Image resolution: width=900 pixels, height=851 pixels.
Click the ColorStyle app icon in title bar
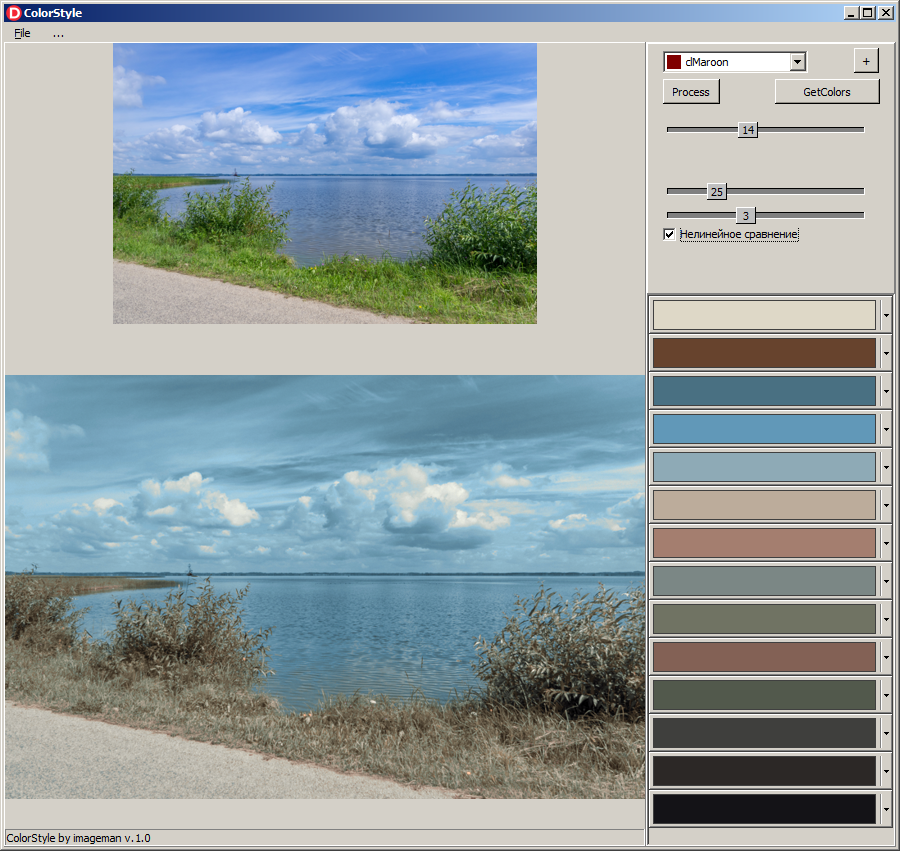(14, 13)
